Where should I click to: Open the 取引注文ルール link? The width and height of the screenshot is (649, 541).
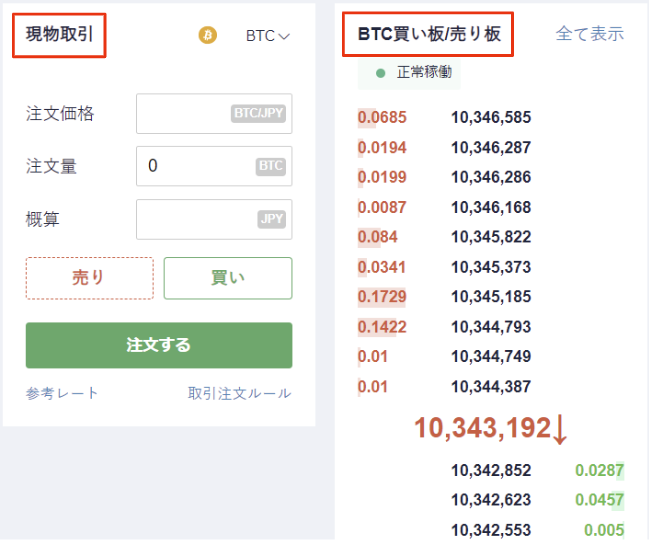click(x=240, y=393)
